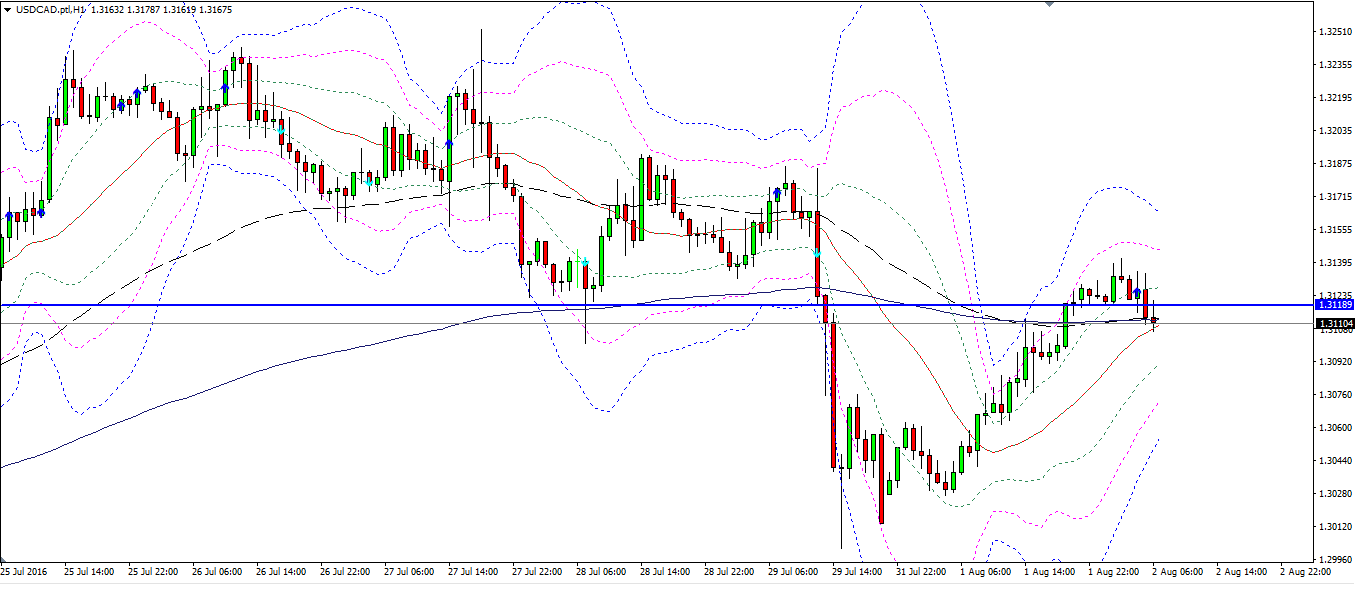Click the 1.32195 price axis label

coord(1336,98)
